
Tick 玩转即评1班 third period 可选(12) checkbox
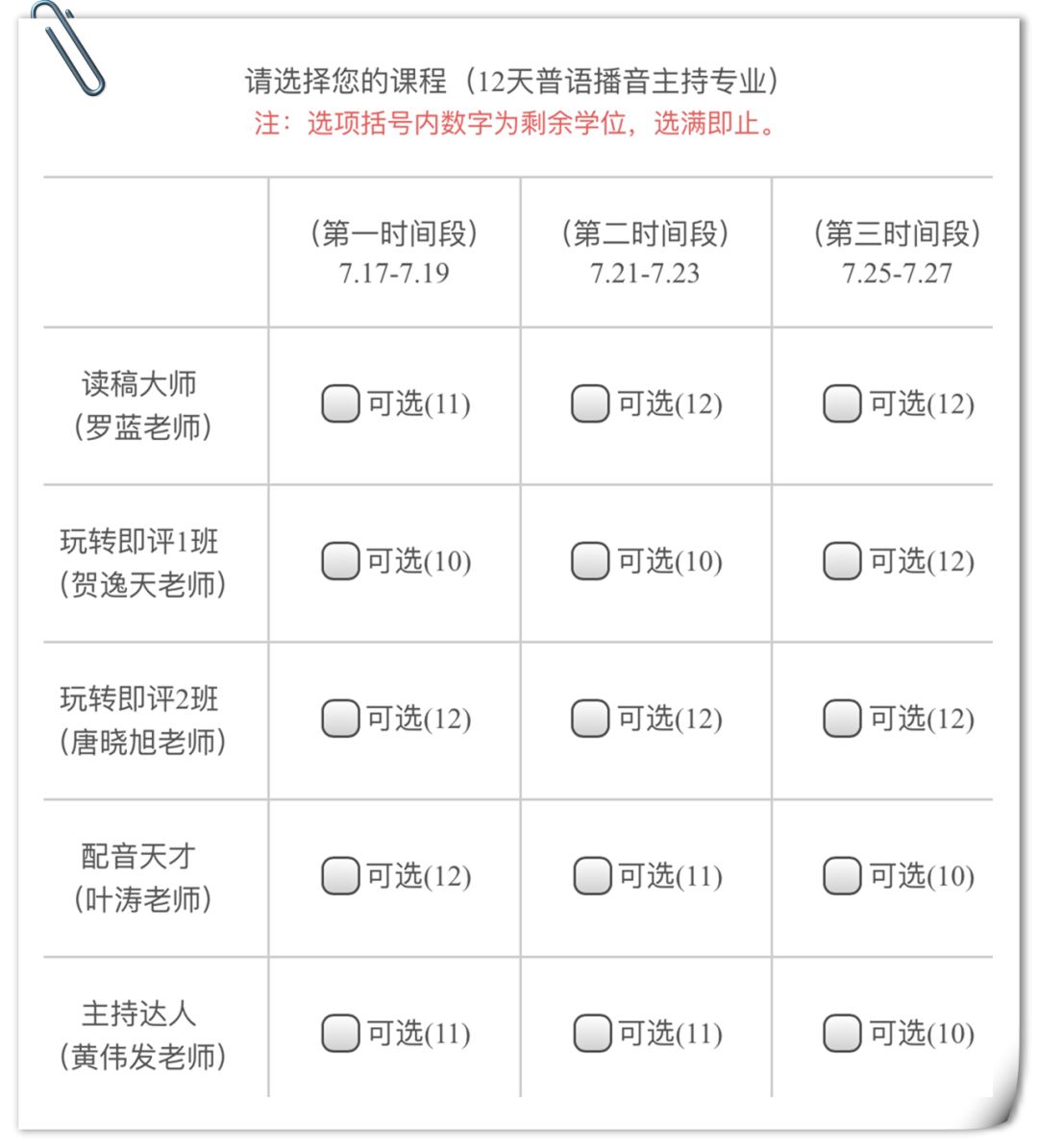coord(842,561)
